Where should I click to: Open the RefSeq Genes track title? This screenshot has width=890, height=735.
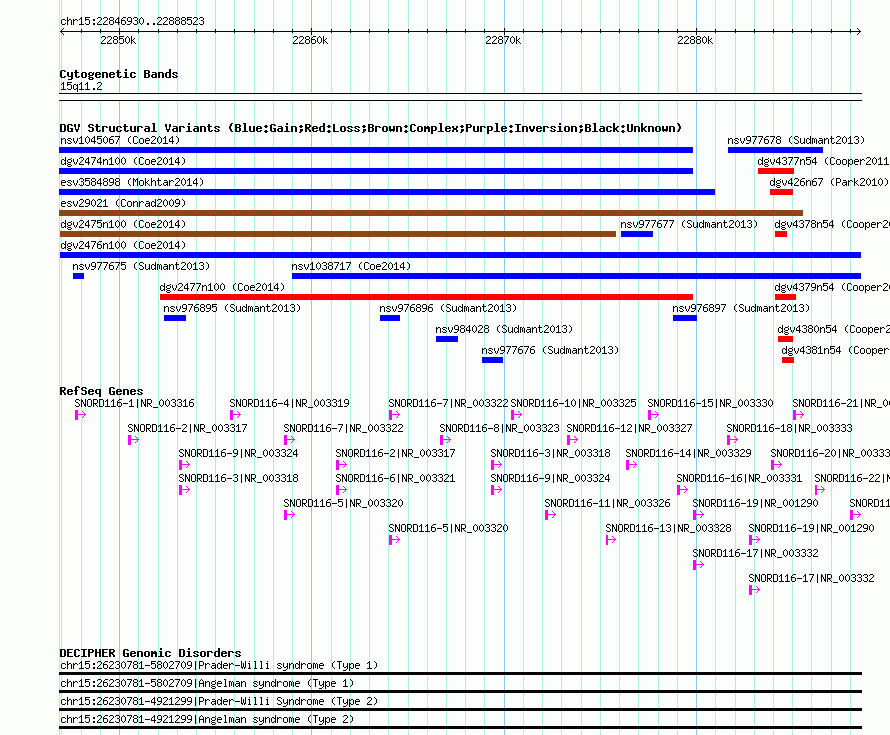point(101,391)
